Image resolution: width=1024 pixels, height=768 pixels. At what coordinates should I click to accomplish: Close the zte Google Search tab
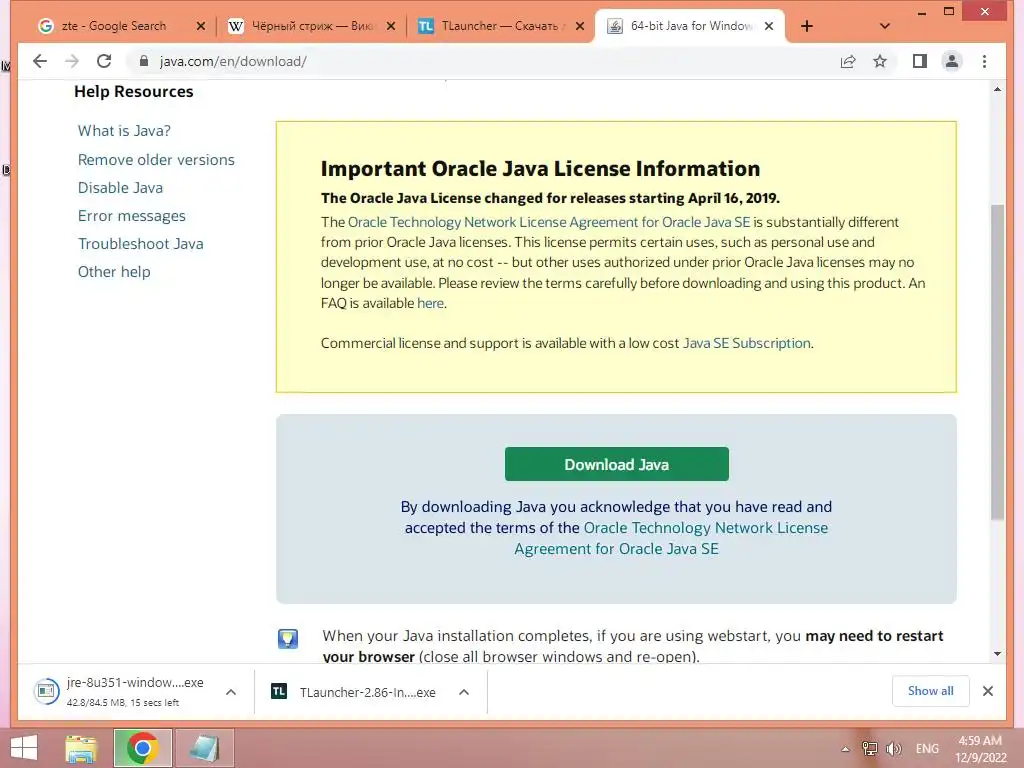(200, 26)
